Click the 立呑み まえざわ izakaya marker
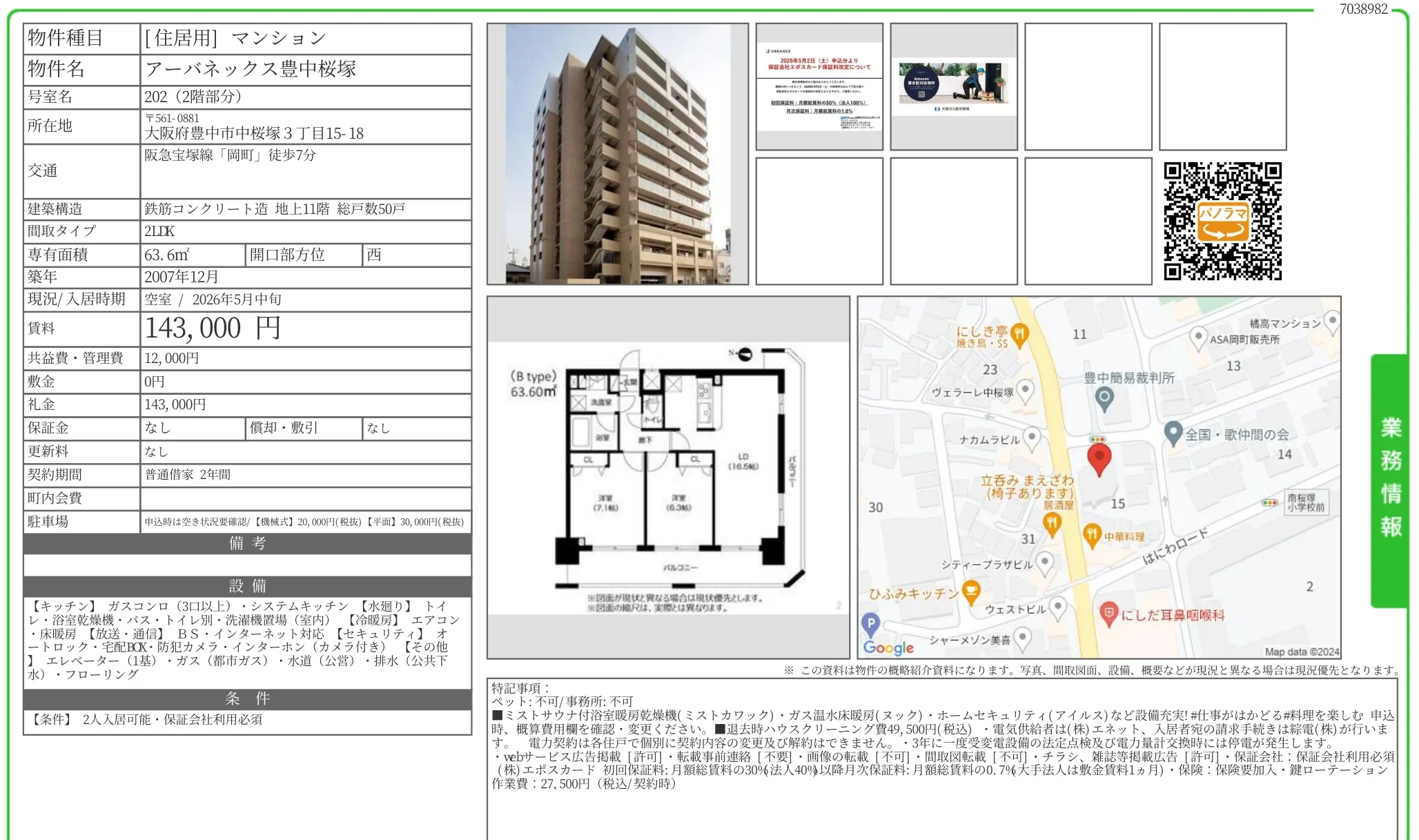This screenshot has width=1419, height=840. pyautogui.click(x=1051, y=523)
